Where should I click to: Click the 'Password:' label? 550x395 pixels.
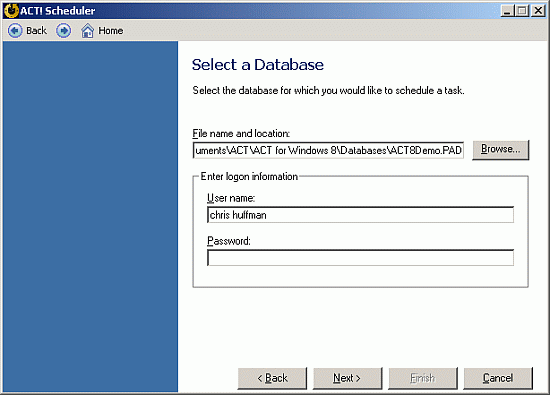(x=229, y=241)
